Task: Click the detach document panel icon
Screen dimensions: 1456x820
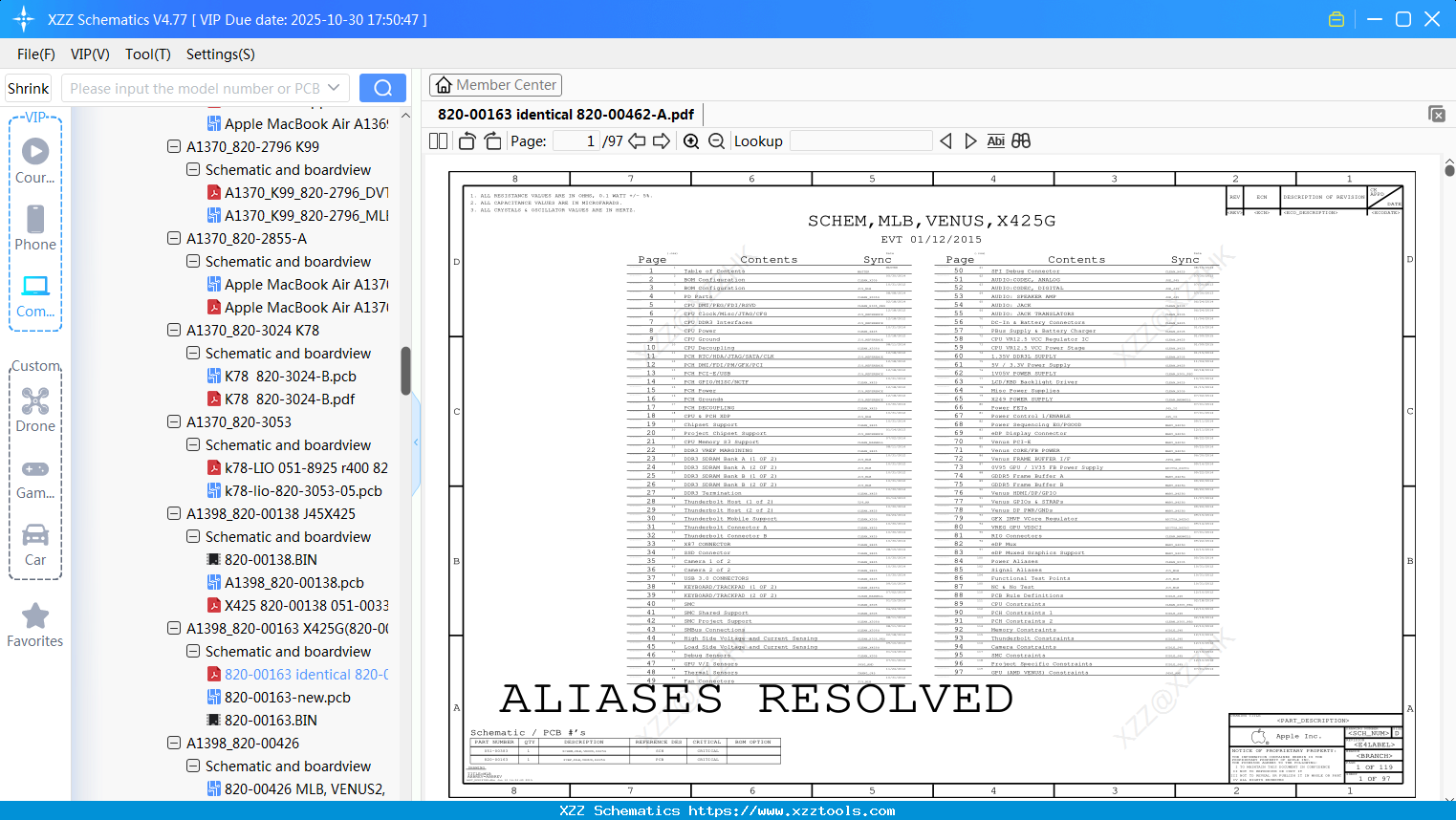Action: tap(1437, 114)
